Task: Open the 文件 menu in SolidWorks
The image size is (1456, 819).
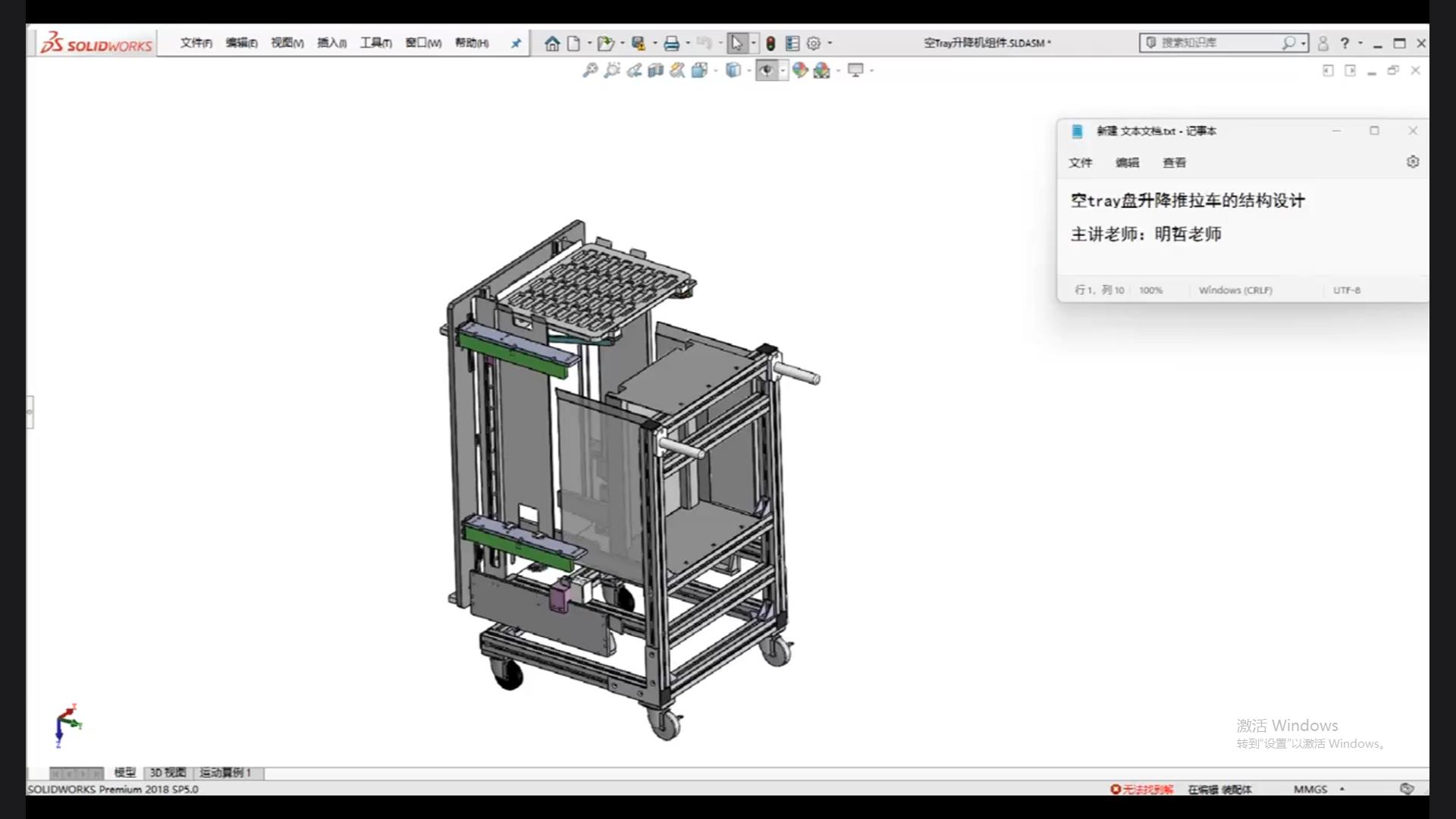Action: [196, 43]
